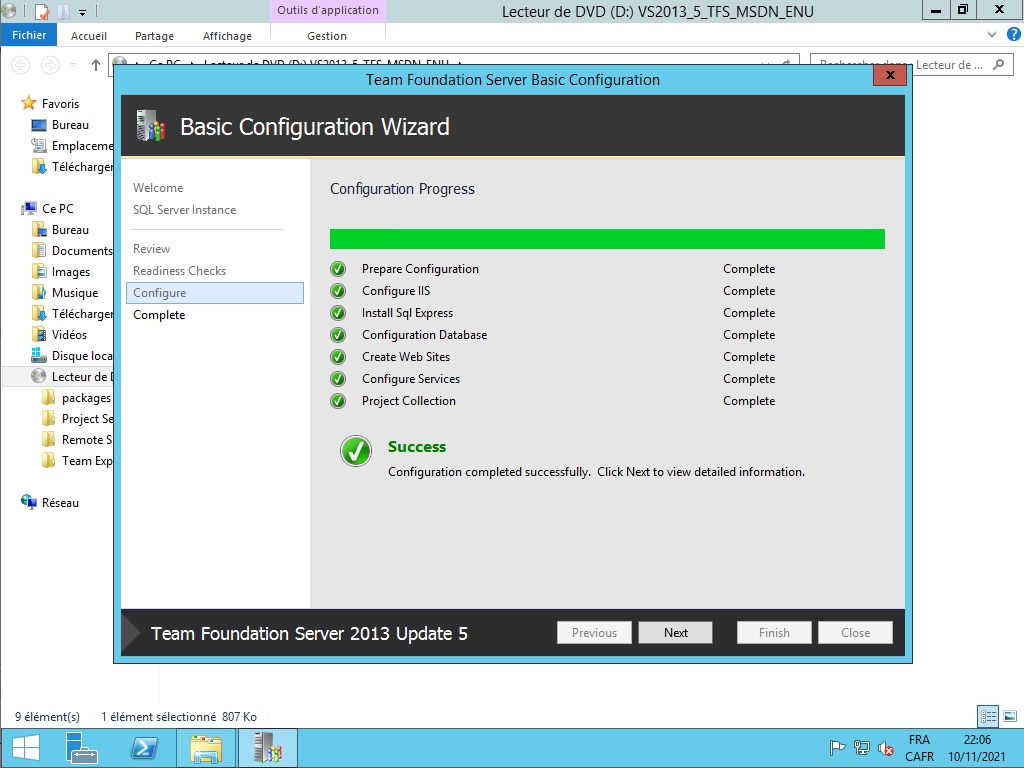This screenshot has width=1024, height=768.
Task: Launch Server Manager from the taskbar
Action: point(82,748)
